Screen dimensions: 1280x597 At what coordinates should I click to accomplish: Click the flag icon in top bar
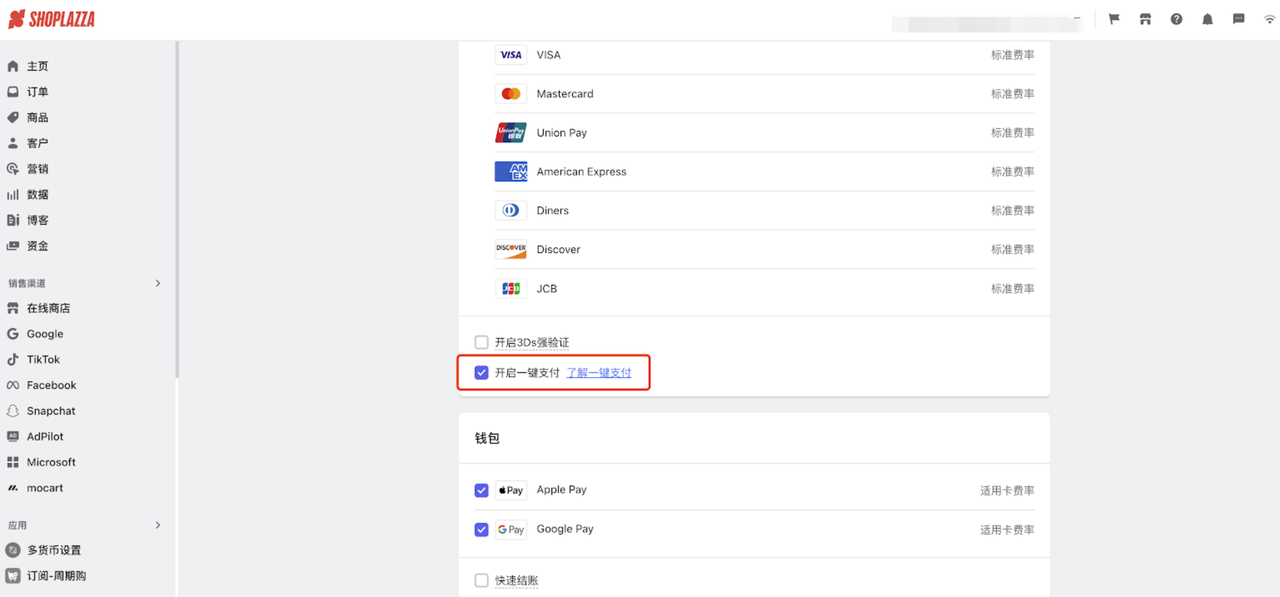pyautogui.click(x=1114, y=19)
